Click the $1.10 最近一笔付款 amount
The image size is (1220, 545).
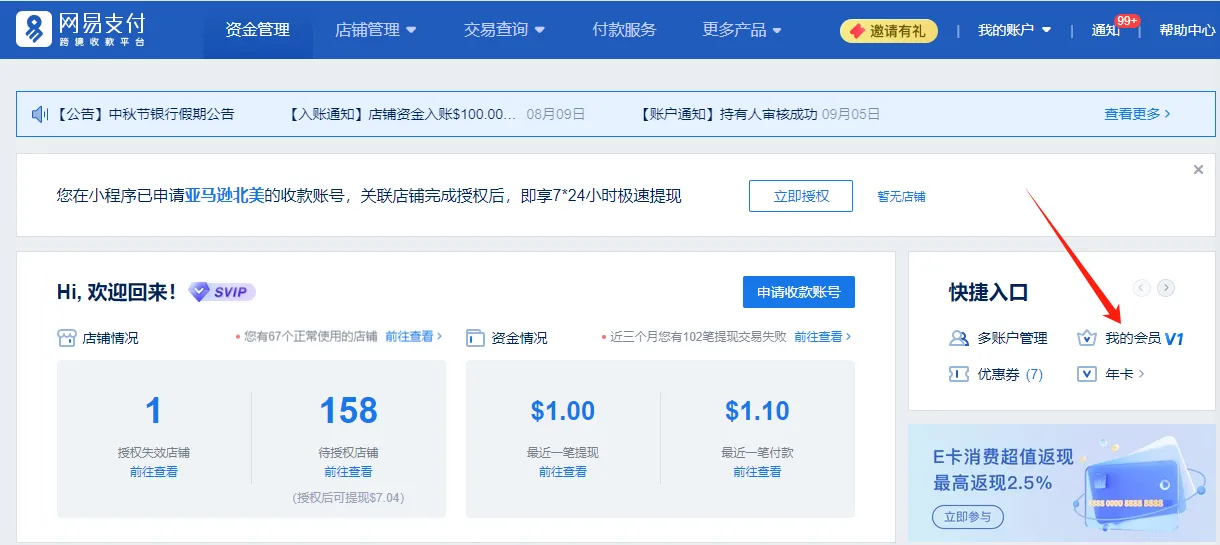click(757, 411)
